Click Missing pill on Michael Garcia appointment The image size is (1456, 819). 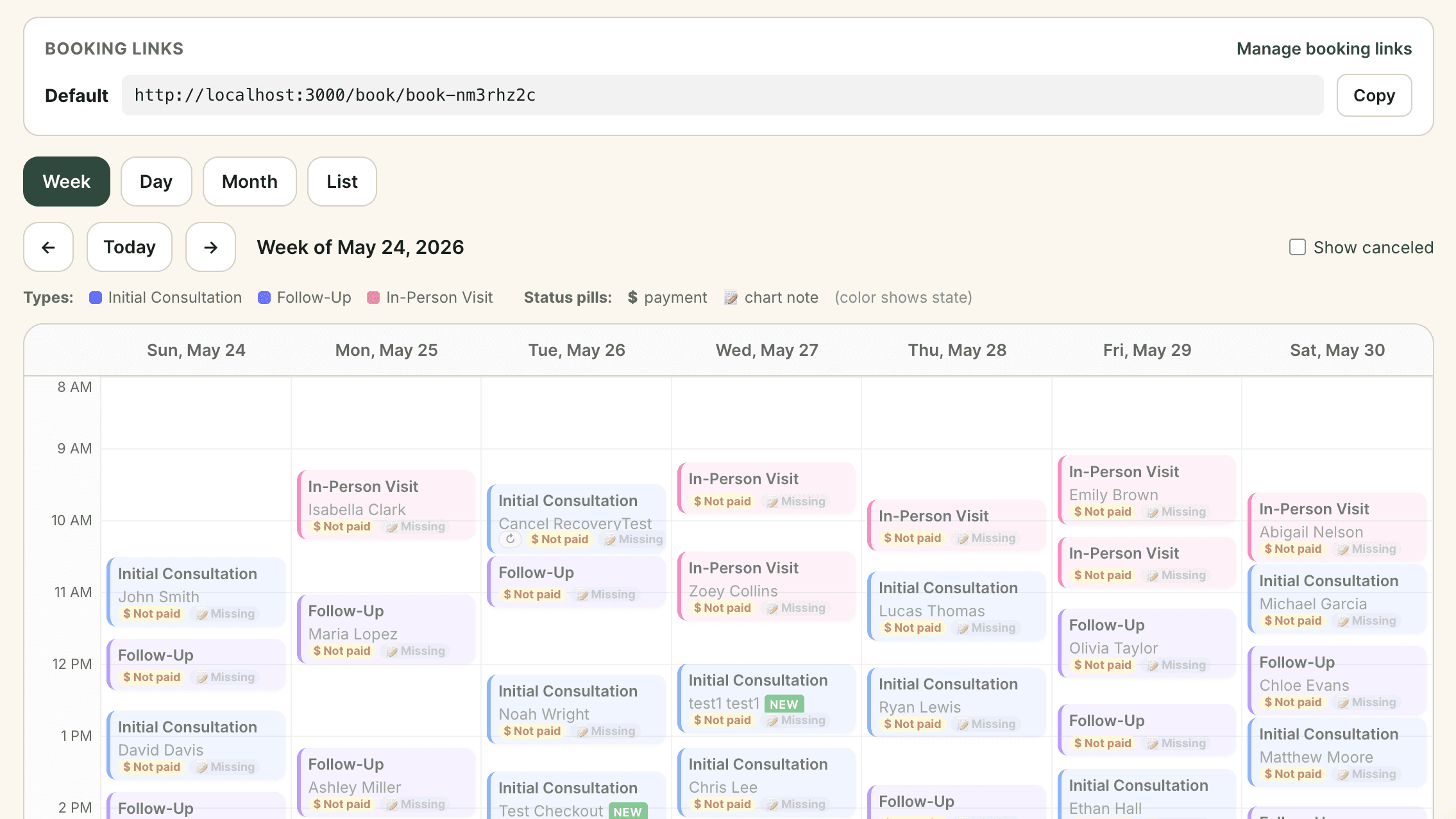[1367, 621]
